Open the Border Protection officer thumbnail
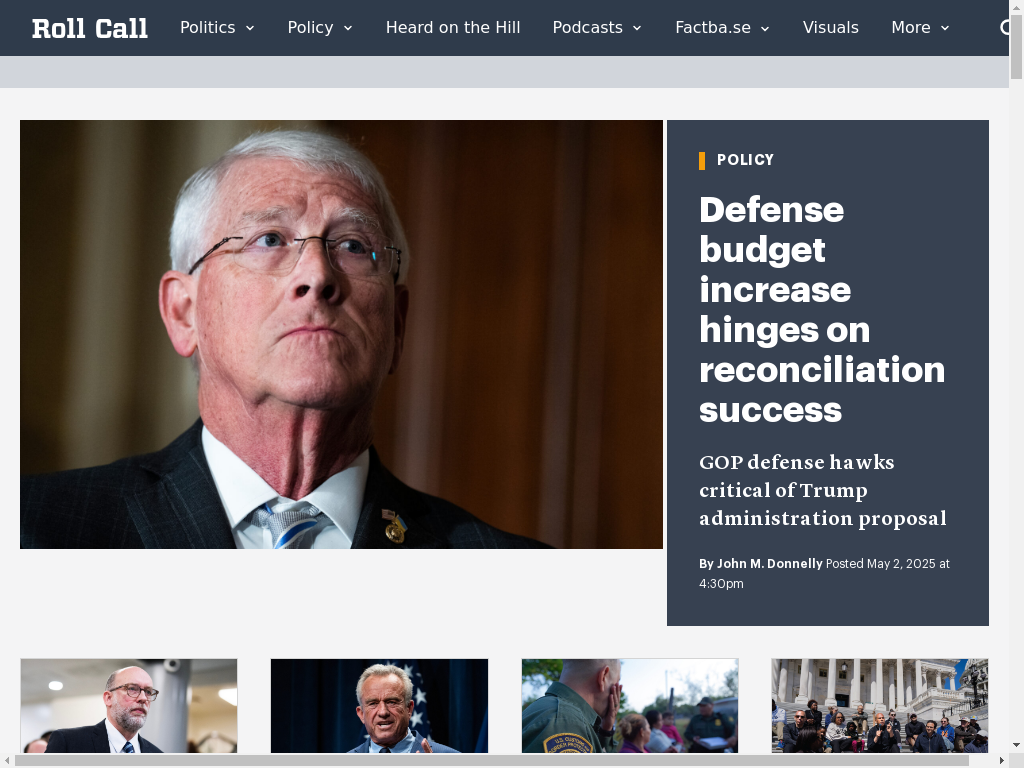This screenshot has width=1024, height=768. coord(630,706)
